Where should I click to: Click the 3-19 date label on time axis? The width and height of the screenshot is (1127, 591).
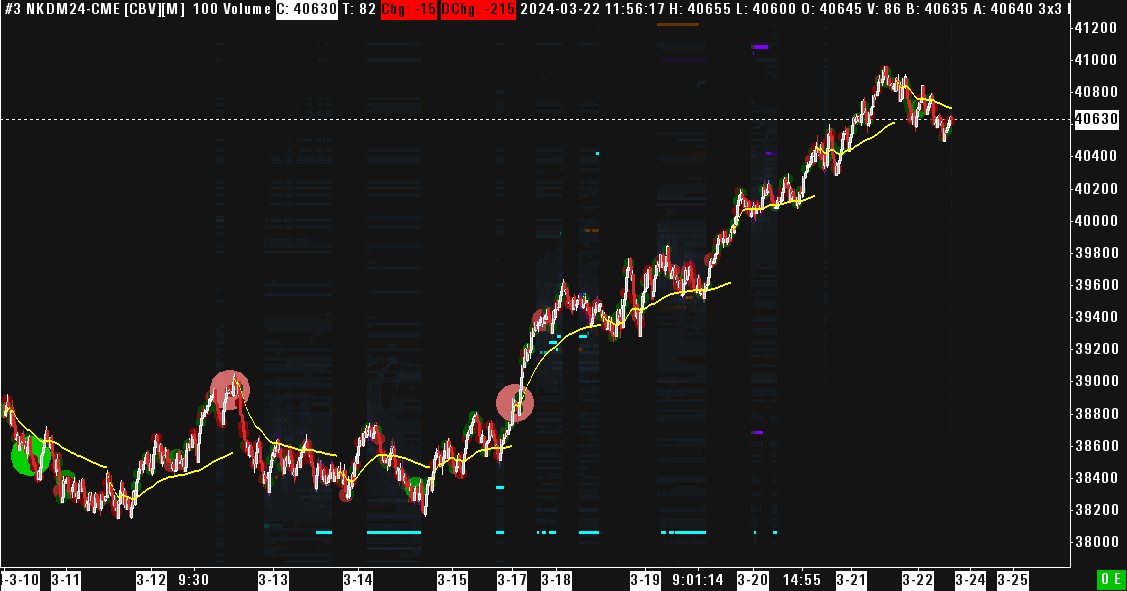645,579
